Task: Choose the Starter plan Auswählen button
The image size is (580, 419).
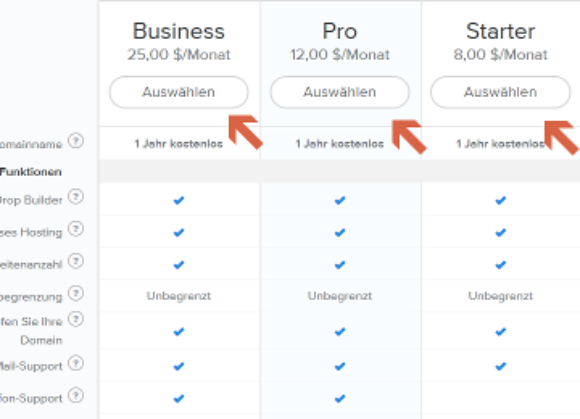Action: 500,92
